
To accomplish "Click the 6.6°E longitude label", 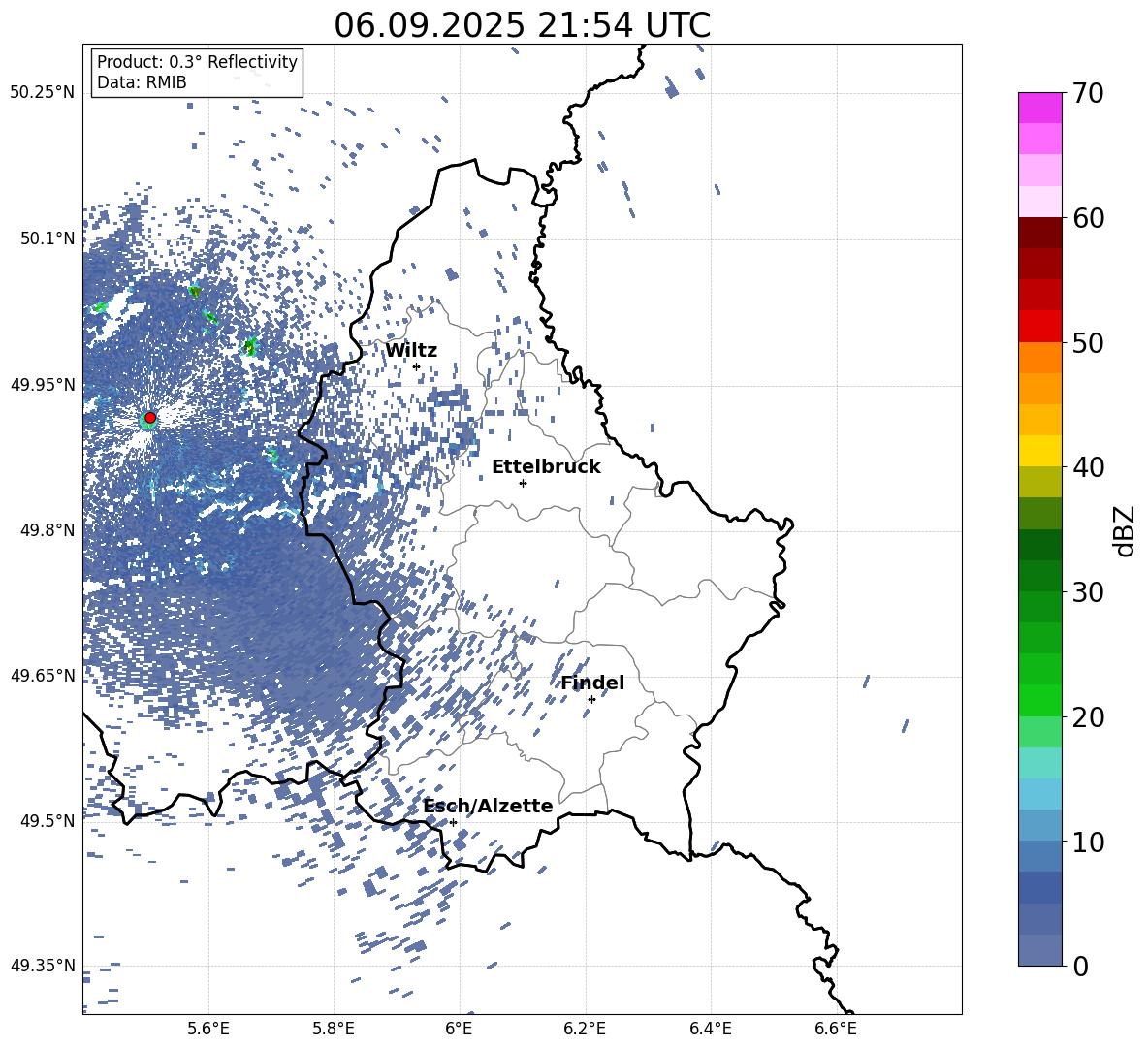I will [x=836, y=1029].
